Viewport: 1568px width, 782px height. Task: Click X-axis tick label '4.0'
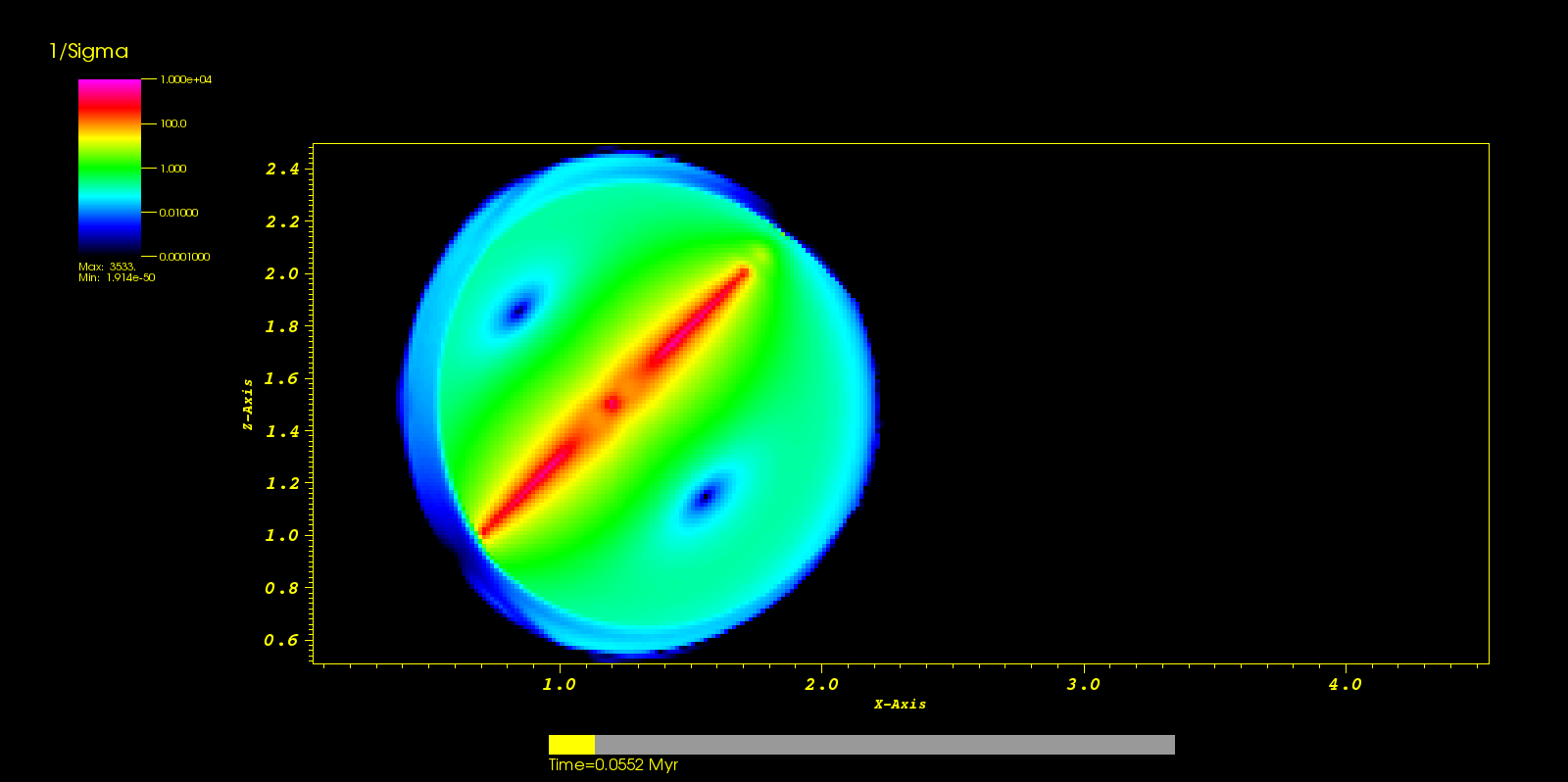click(1345, 684)
